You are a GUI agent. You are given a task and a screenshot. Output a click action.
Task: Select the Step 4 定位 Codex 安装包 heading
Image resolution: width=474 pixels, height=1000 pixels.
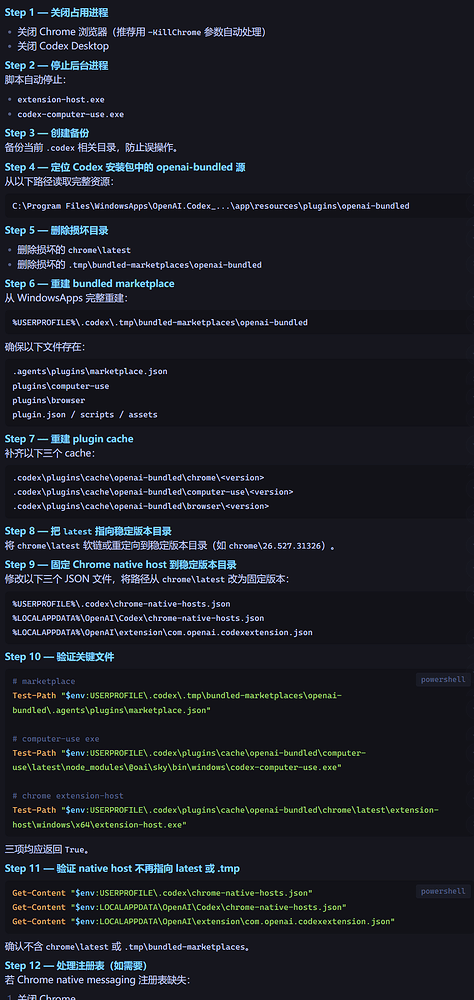[x=125, y=167]
